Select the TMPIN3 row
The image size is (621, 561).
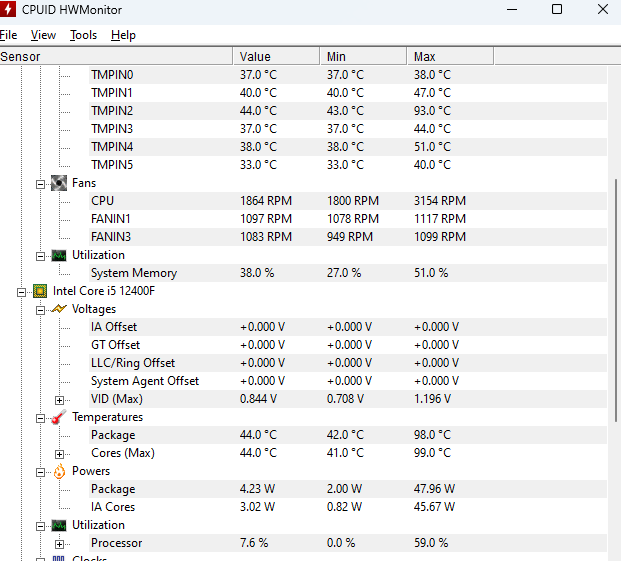tap(348, 129)
